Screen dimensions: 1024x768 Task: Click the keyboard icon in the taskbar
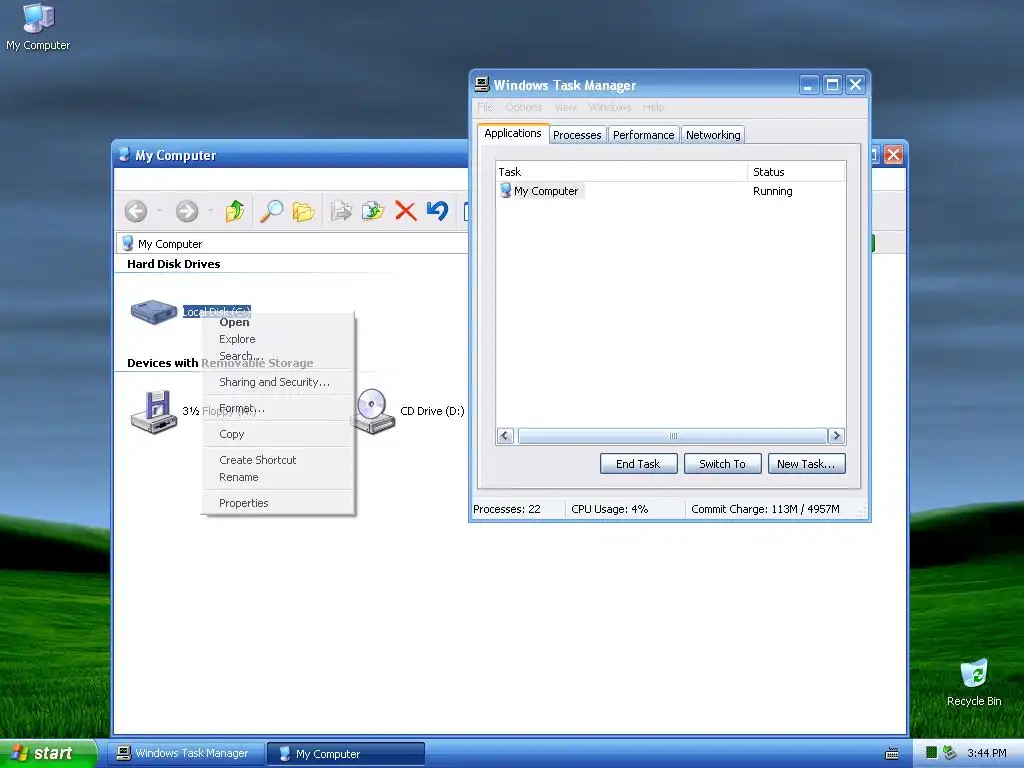click(891, 754)
